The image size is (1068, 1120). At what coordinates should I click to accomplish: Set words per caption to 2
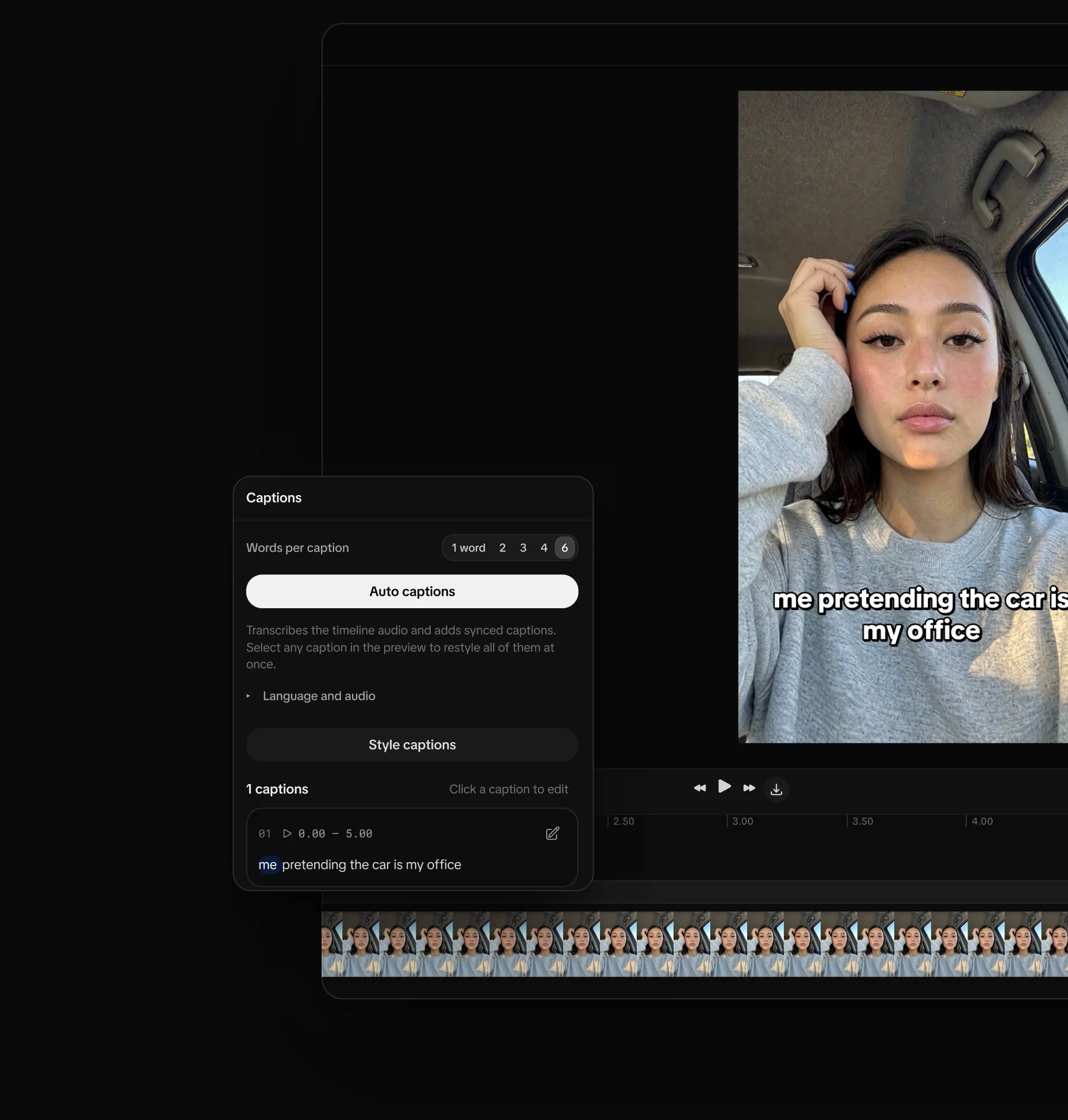point(502,548)
